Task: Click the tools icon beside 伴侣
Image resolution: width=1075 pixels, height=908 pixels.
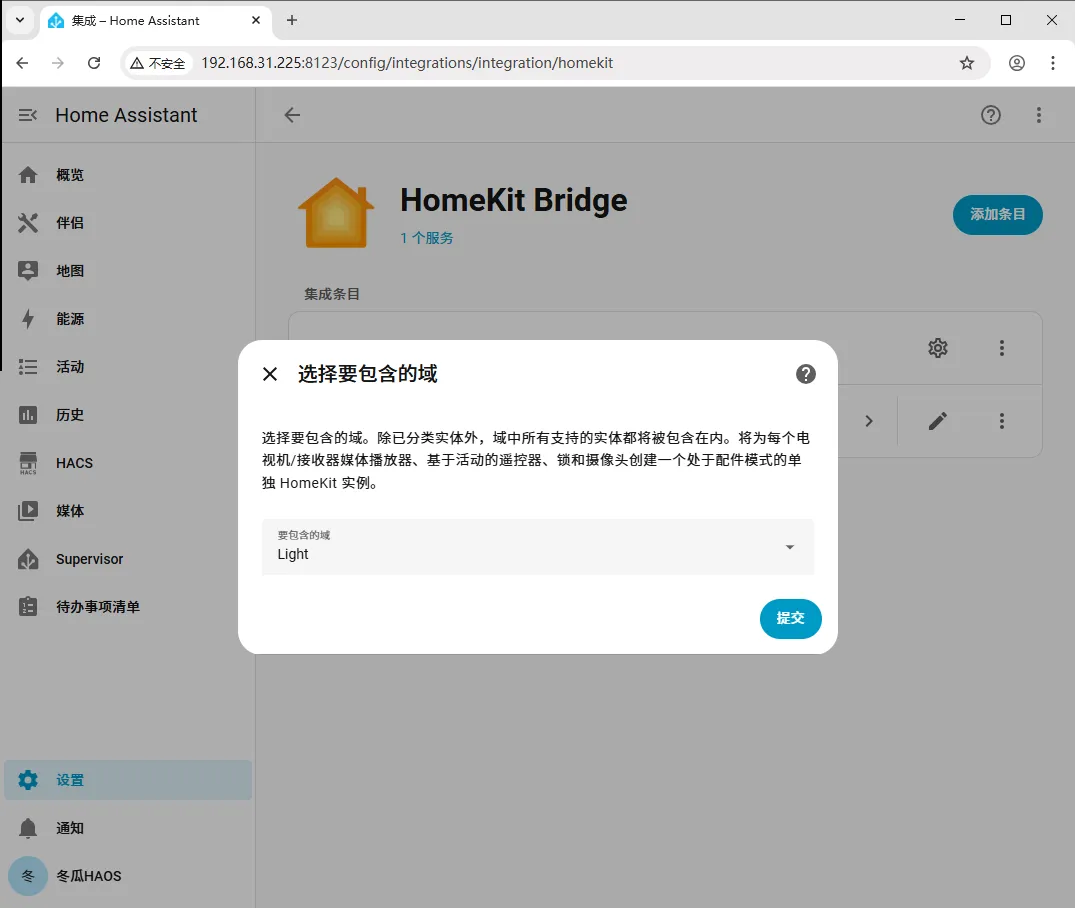Action: [x=27, y=223]
